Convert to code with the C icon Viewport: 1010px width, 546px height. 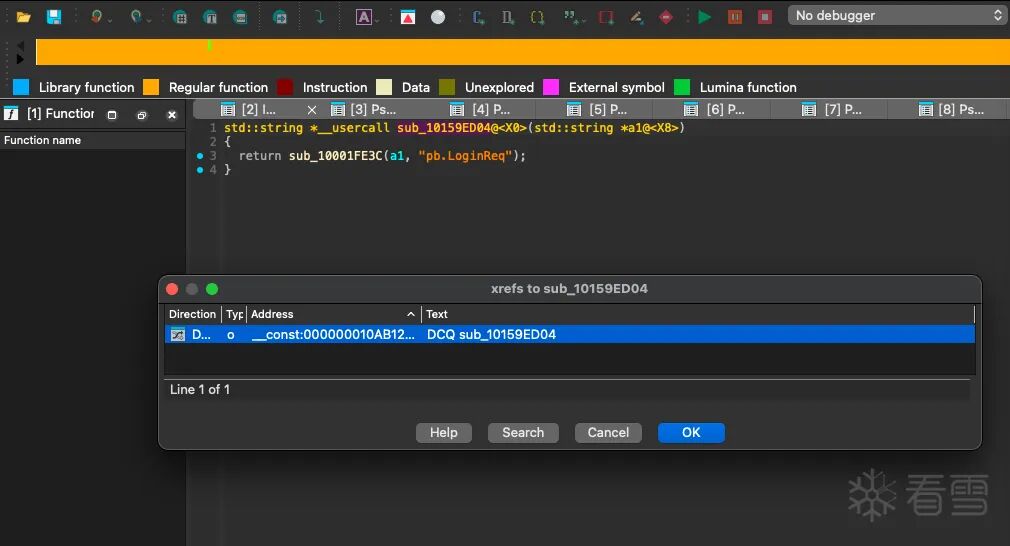(x=479, y=17)
